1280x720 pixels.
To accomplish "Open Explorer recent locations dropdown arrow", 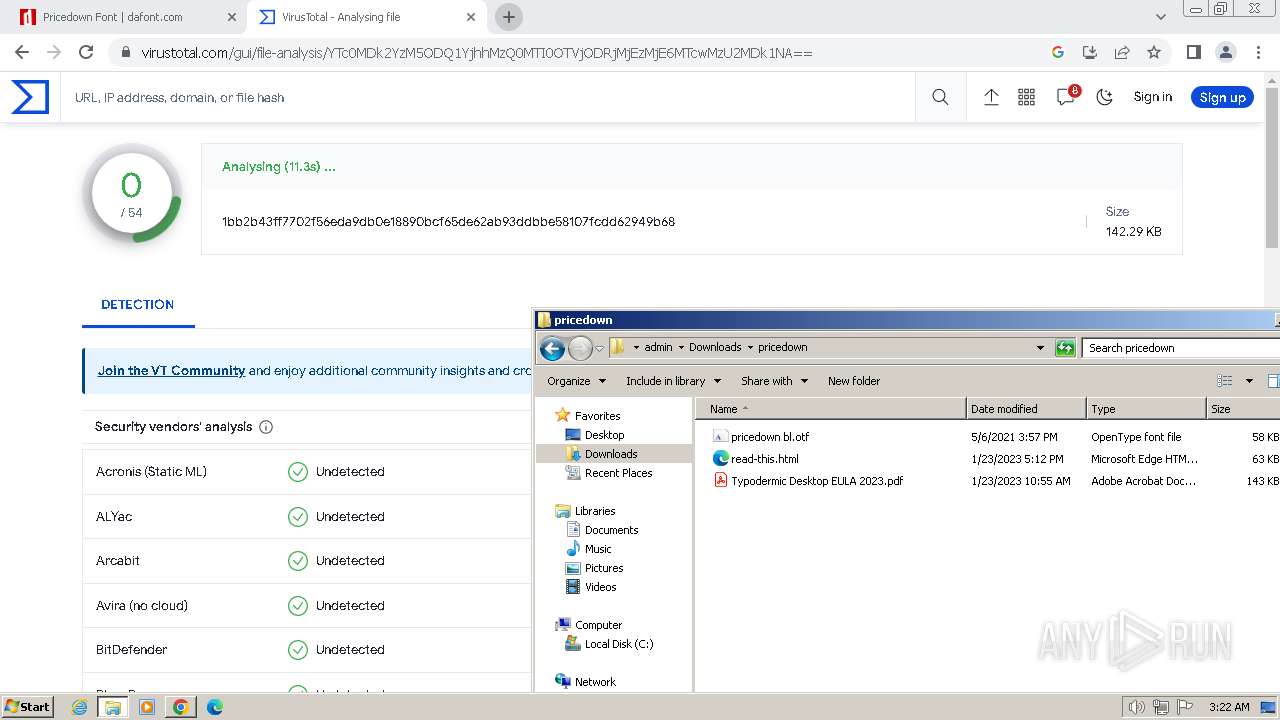I will point(600,349).
